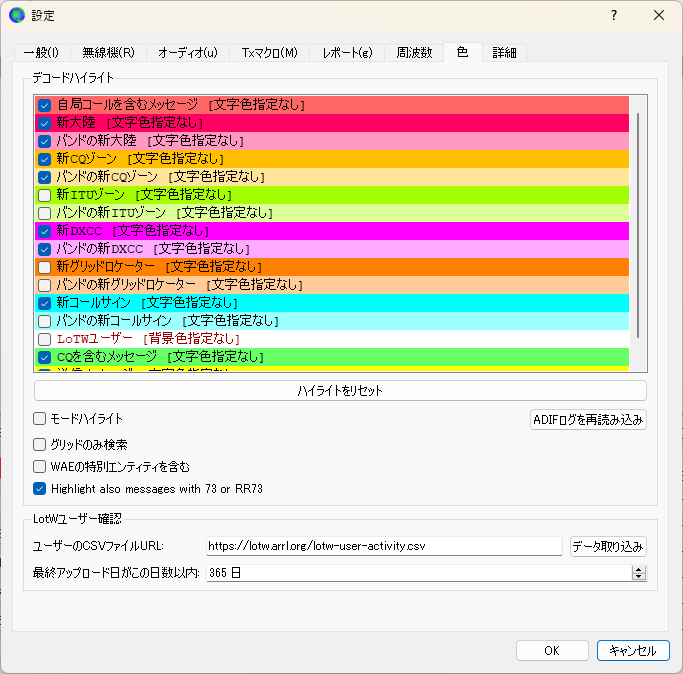Viewport: 683px width, 674px height.
Task: Switch to the 一般(l) tab
Action: point(41,53)
